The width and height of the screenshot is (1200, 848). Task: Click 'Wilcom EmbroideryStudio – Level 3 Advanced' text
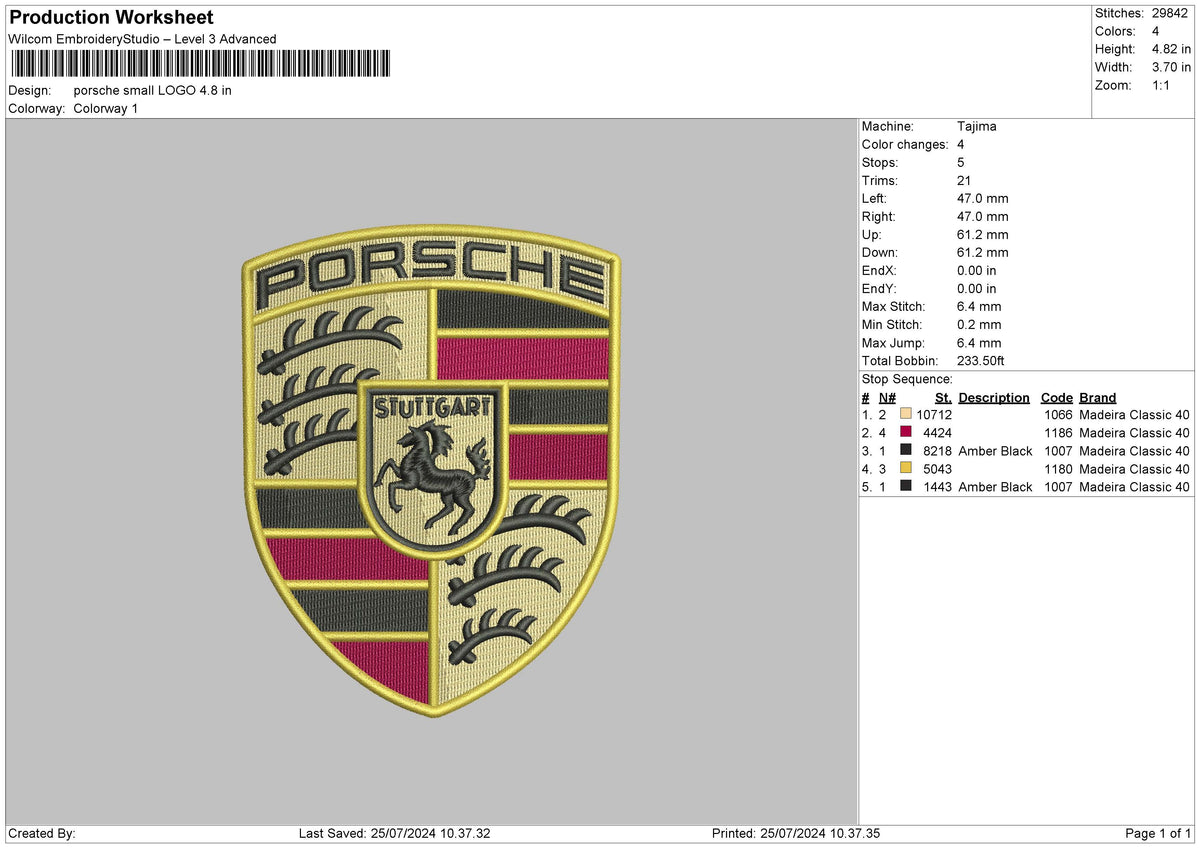(142, 39)
